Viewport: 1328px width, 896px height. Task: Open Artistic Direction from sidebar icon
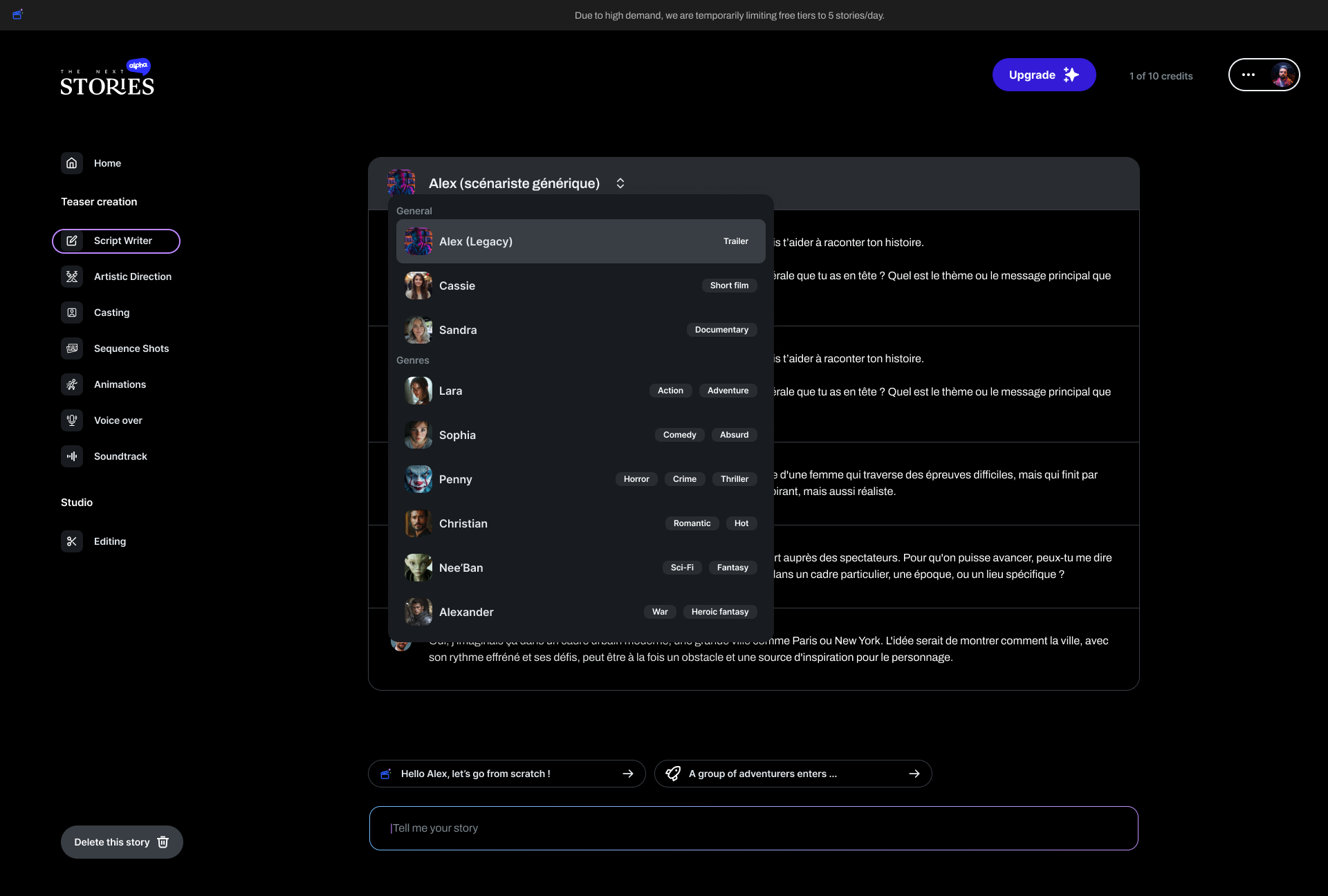72,277
